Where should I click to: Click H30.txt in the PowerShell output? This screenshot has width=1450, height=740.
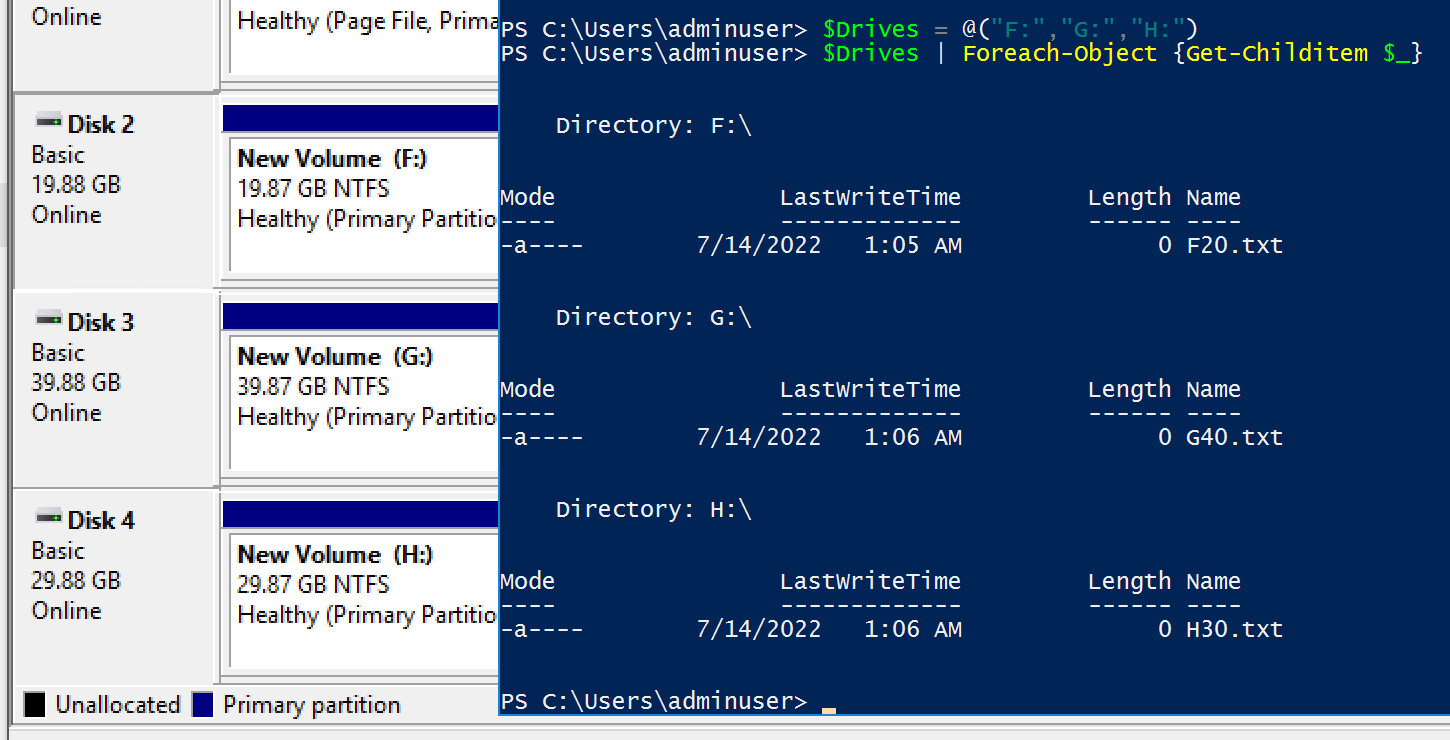(x=1234, y=629)
